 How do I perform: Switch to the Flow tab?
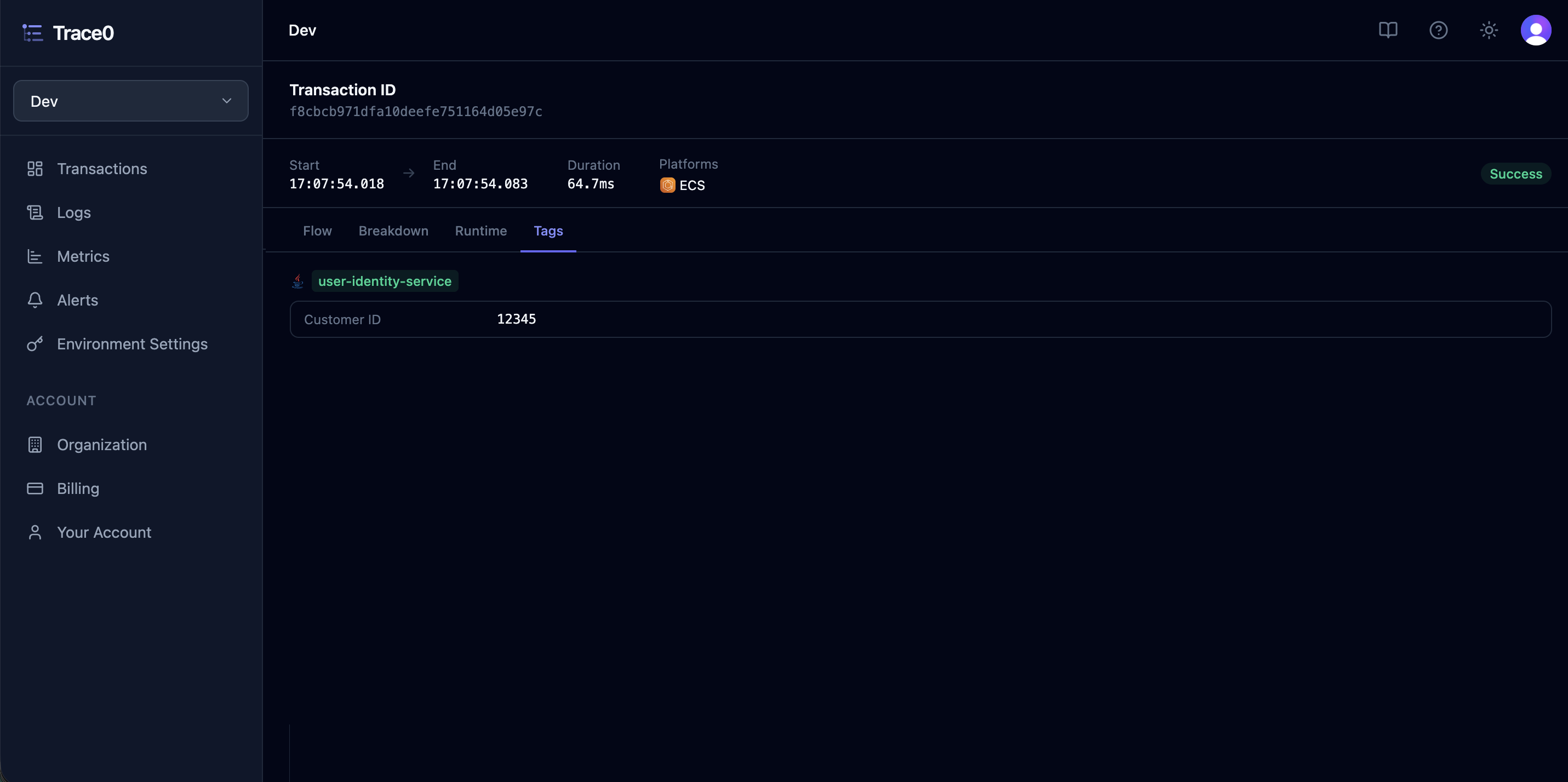pos(317,231)
